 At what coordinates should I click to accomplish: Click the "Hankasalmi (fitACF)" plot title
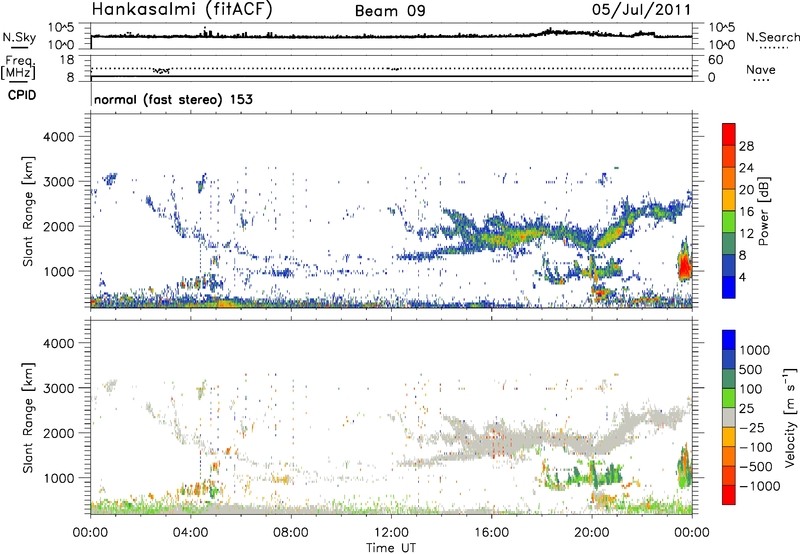click(x=182, y=9)
